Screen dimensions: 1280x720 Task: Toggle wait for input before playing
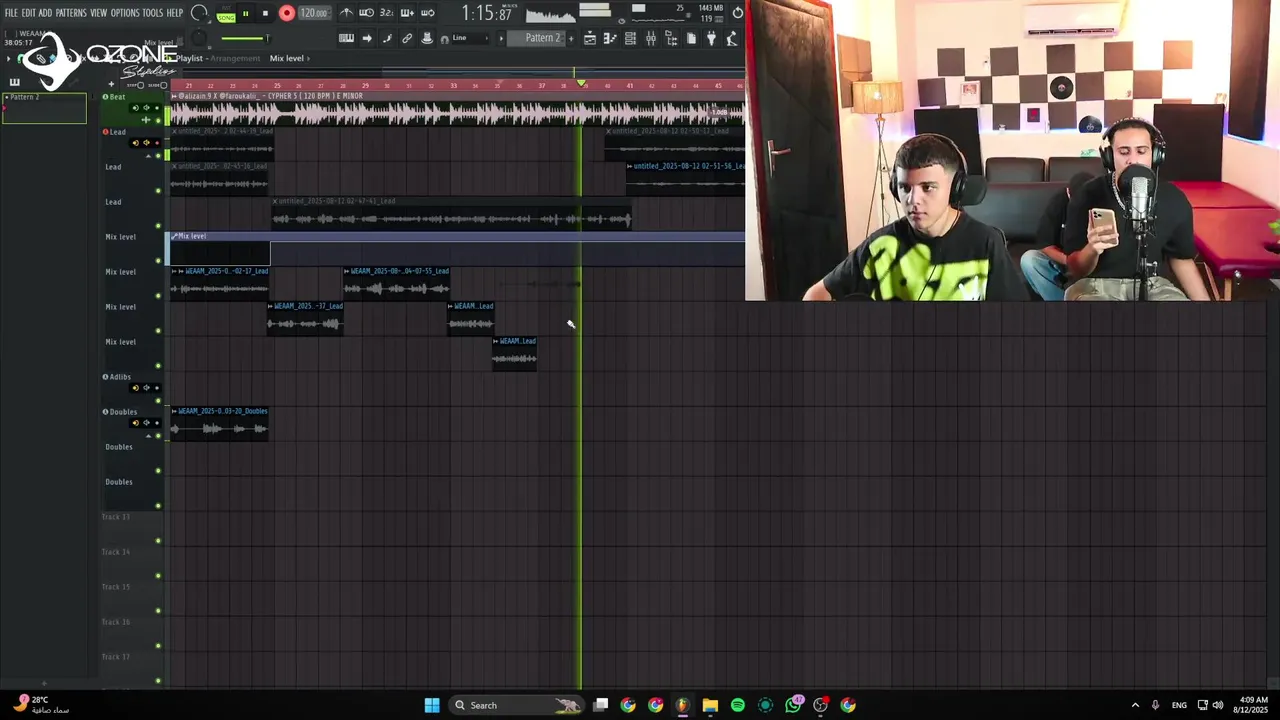coord(366,13)
